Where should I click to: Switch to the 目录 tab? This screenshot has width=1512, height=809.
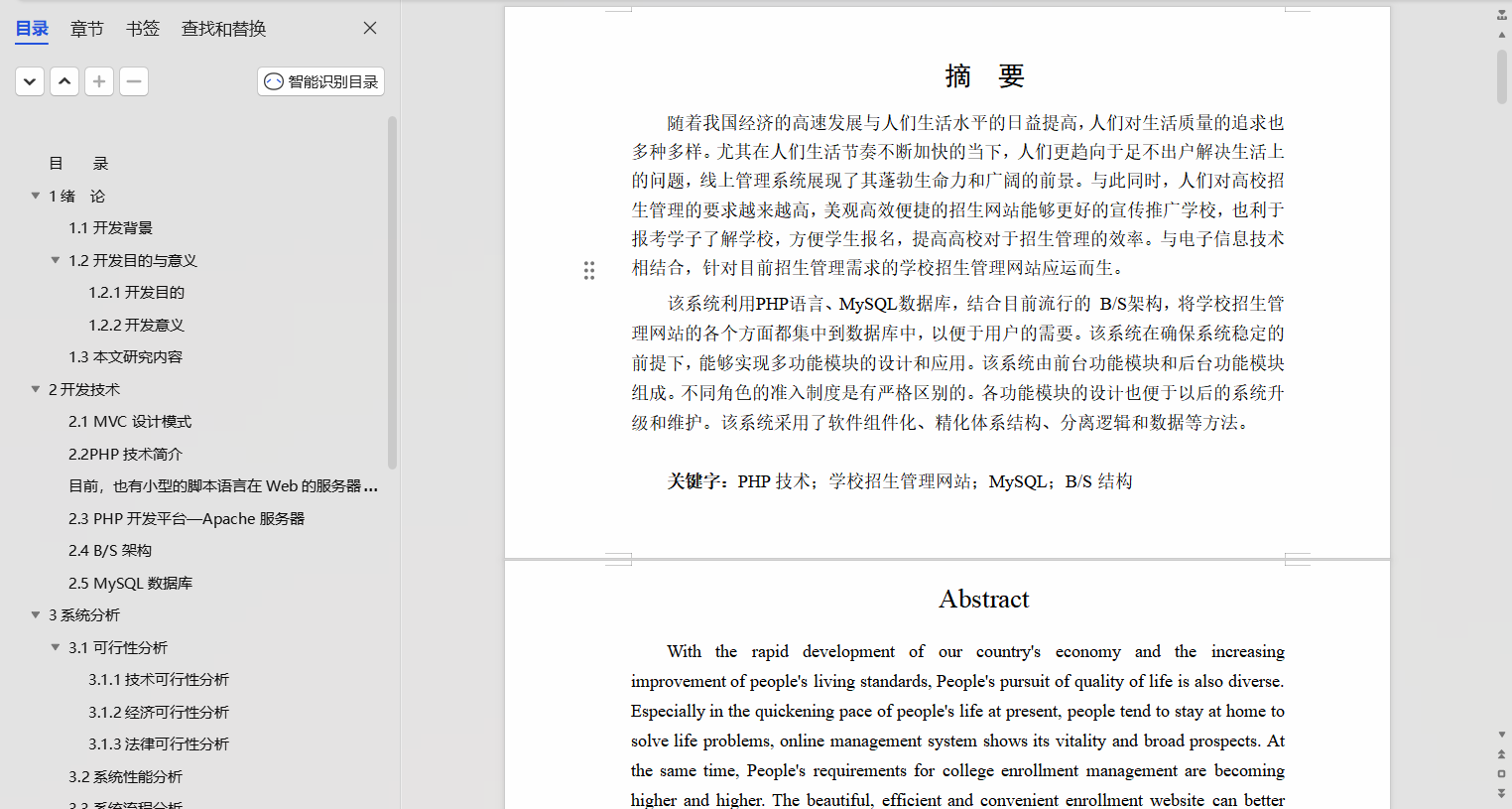tap(32, 29)
